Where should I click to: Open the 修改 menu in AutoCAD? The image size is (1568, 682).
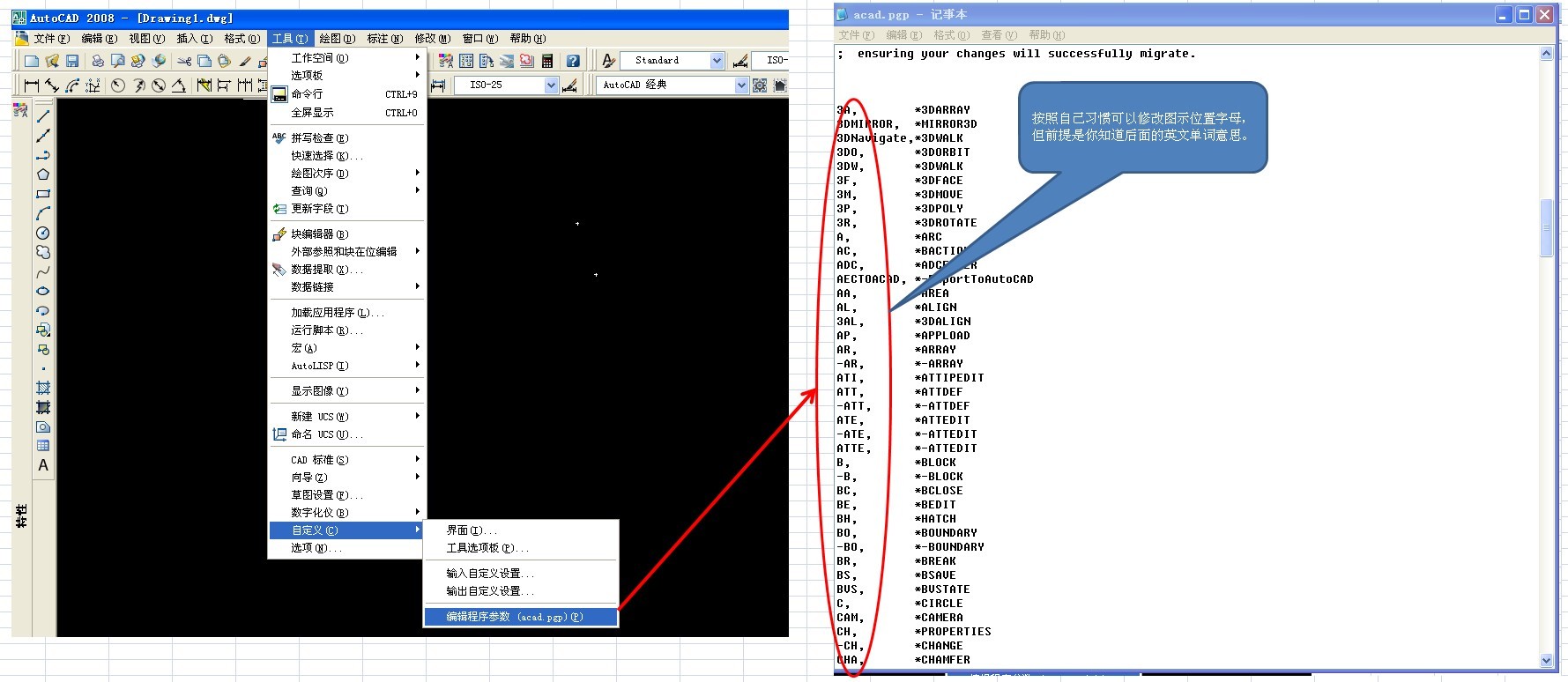point(432,39)
